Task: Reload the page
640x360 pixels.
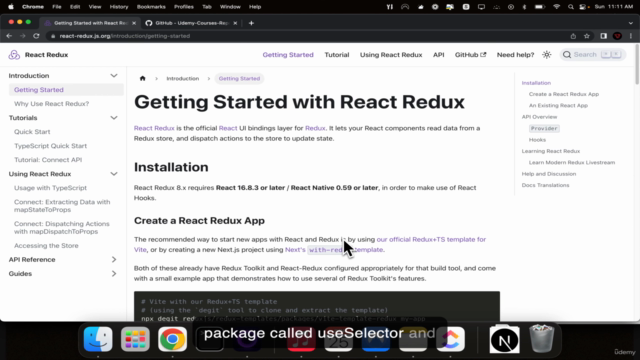Action: click(36, 36)
